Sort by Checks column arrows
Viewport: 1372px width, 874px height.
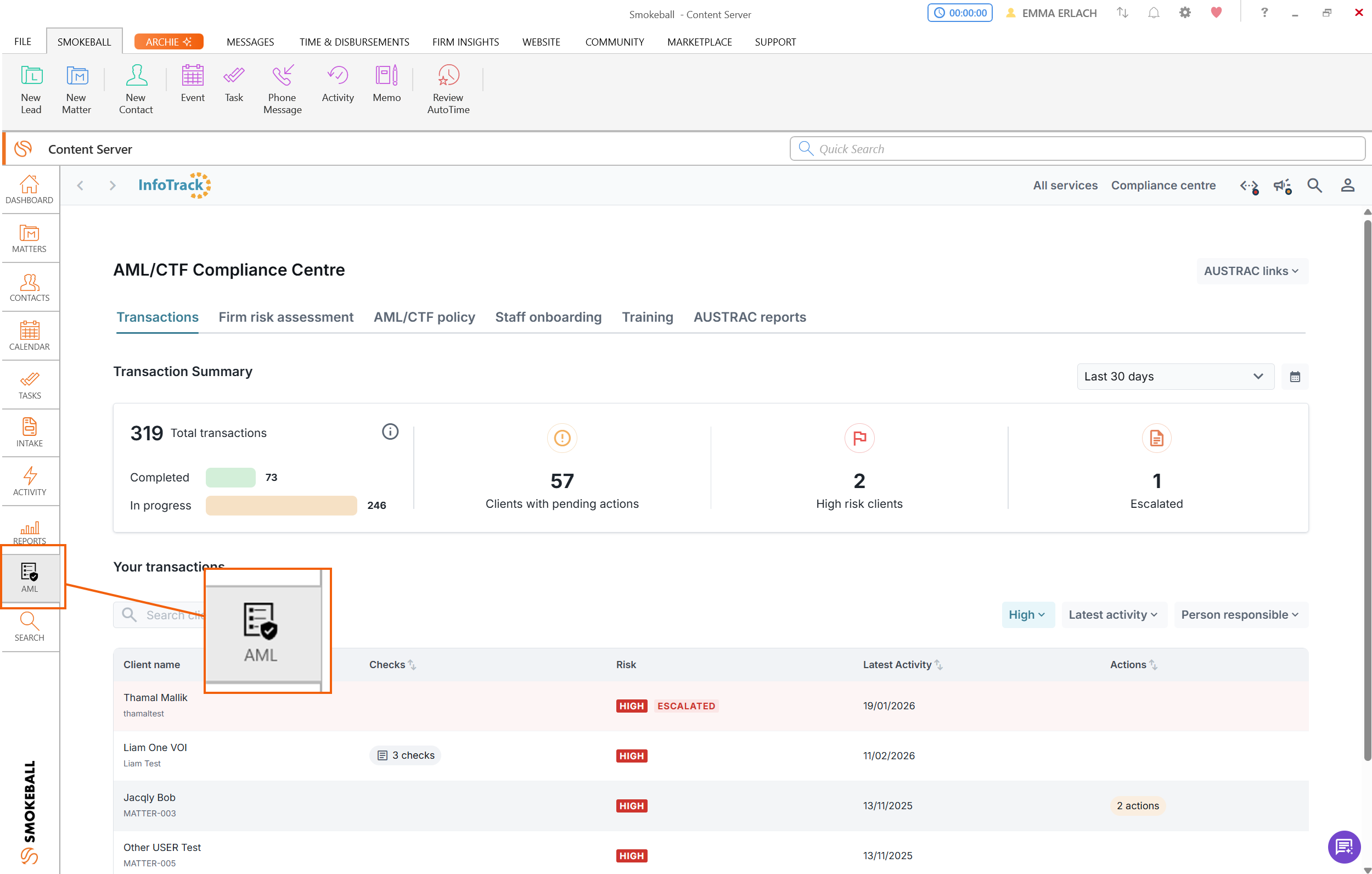pyautogui.click(x=412, y=664)
